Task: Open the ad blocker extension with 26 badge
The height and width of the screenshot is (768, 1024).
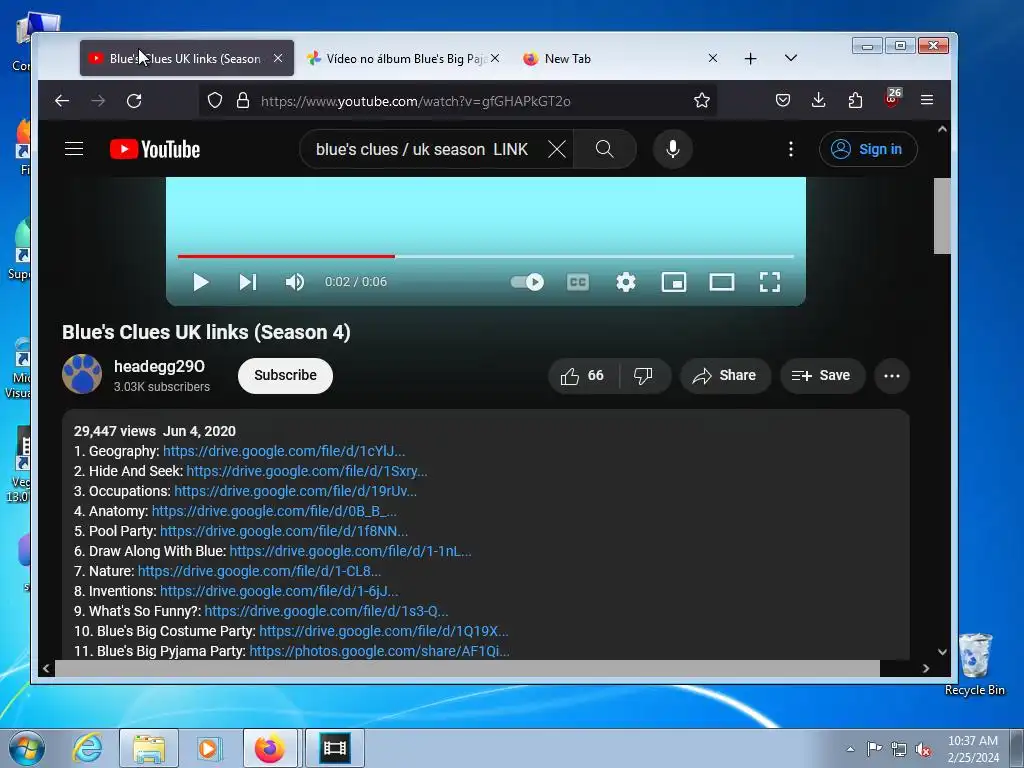Action: (893, 99)
